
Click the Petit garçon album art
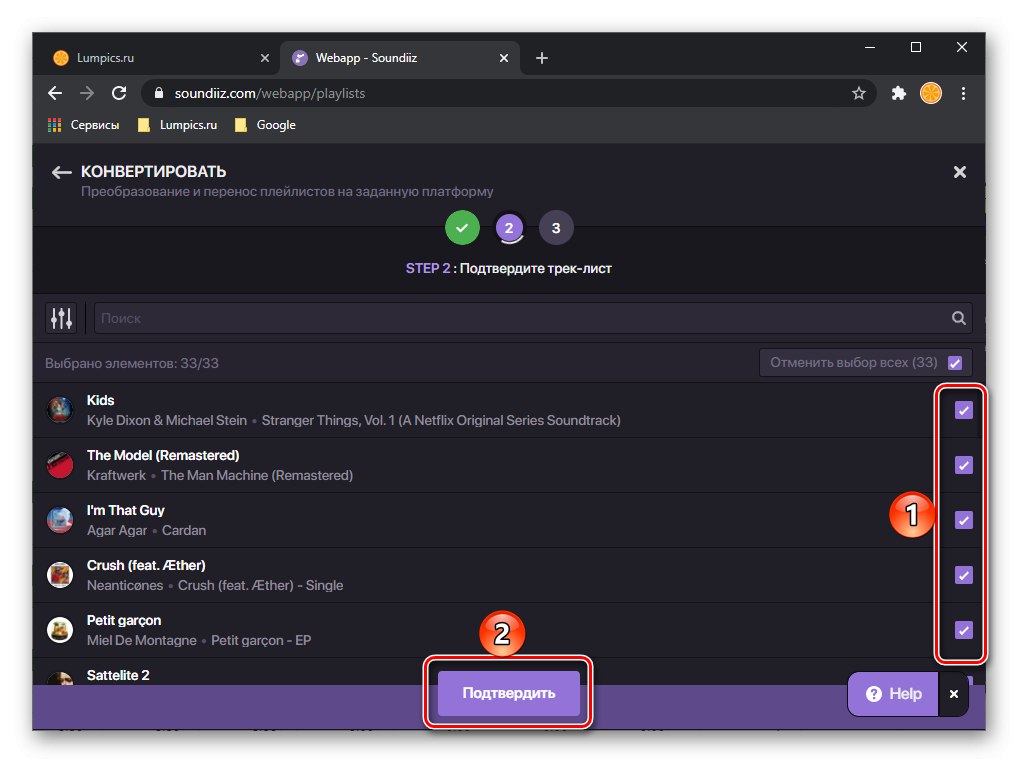click(60, 630)
